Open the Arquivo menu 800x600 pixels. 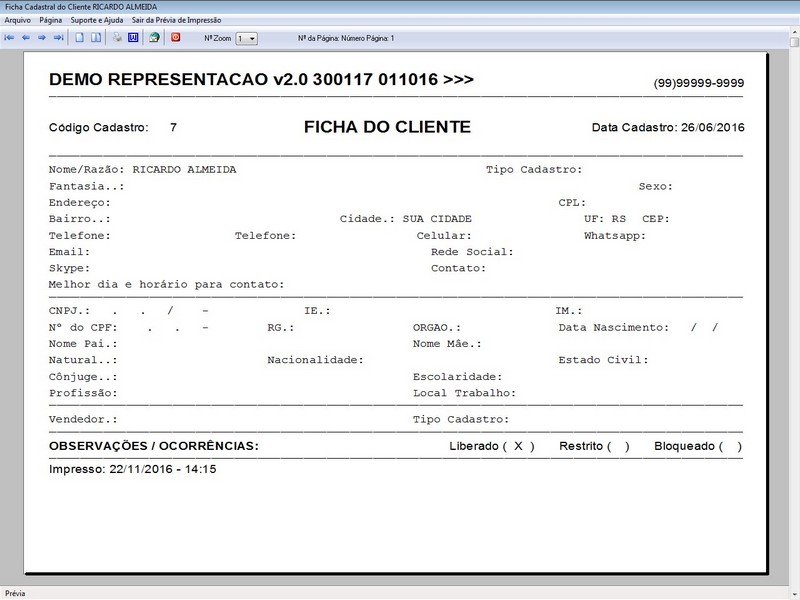tap(17, 20)
